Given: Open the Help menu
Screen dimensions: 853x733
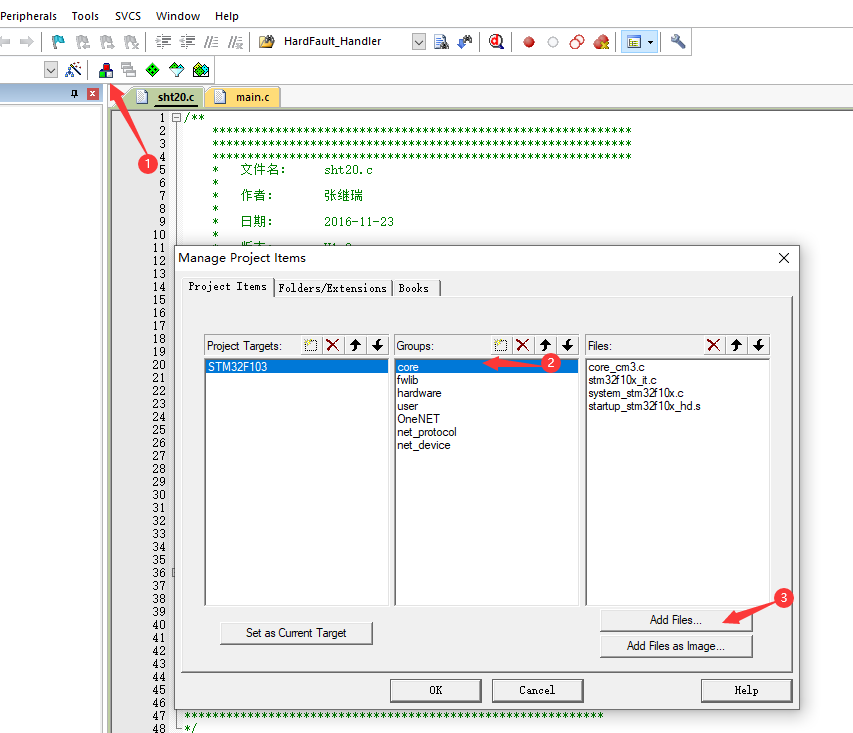Looking at the screenshot, I should pos(227,16).
